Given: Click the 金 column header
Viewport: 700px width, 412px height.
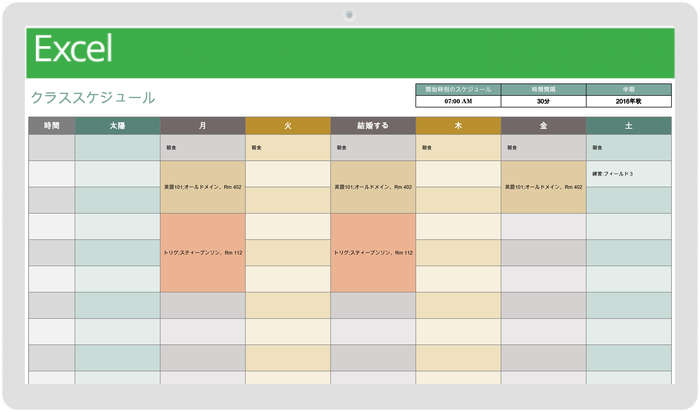Looking at the screenshot, I should click(x=543, y=126).
